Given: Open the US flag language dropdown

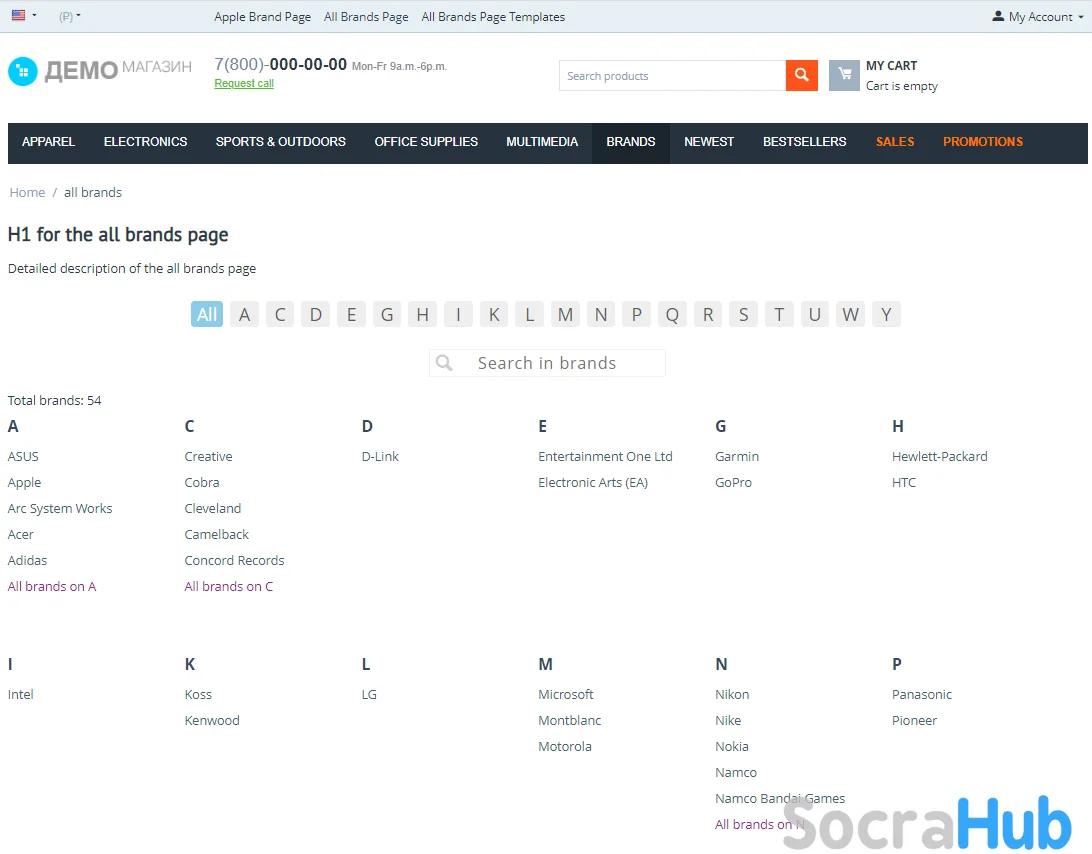Looking at the screenshot, I should 23,16.
